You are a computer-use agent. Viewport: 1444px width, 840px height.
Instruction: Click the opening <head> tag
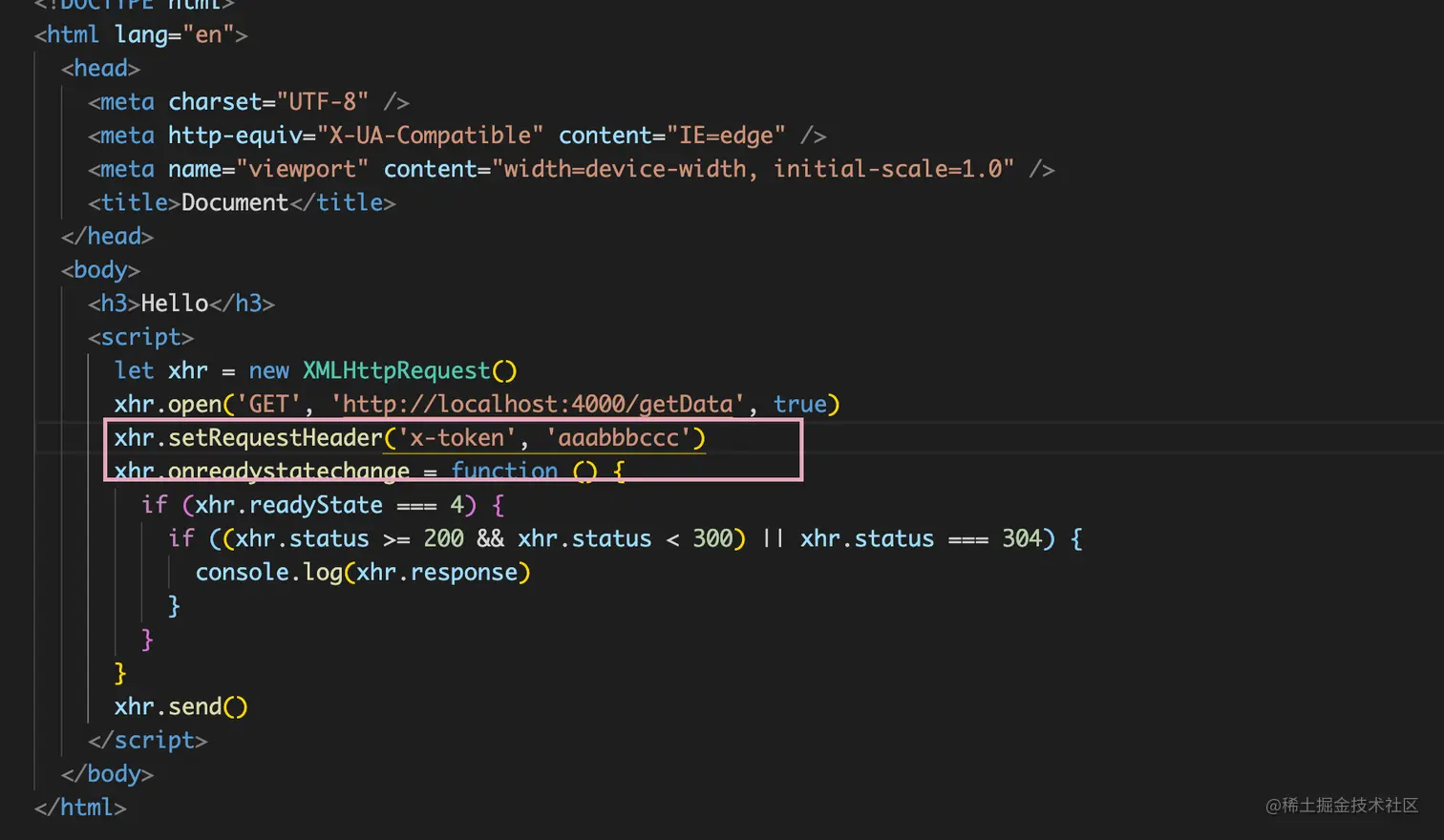coord(100,69)
